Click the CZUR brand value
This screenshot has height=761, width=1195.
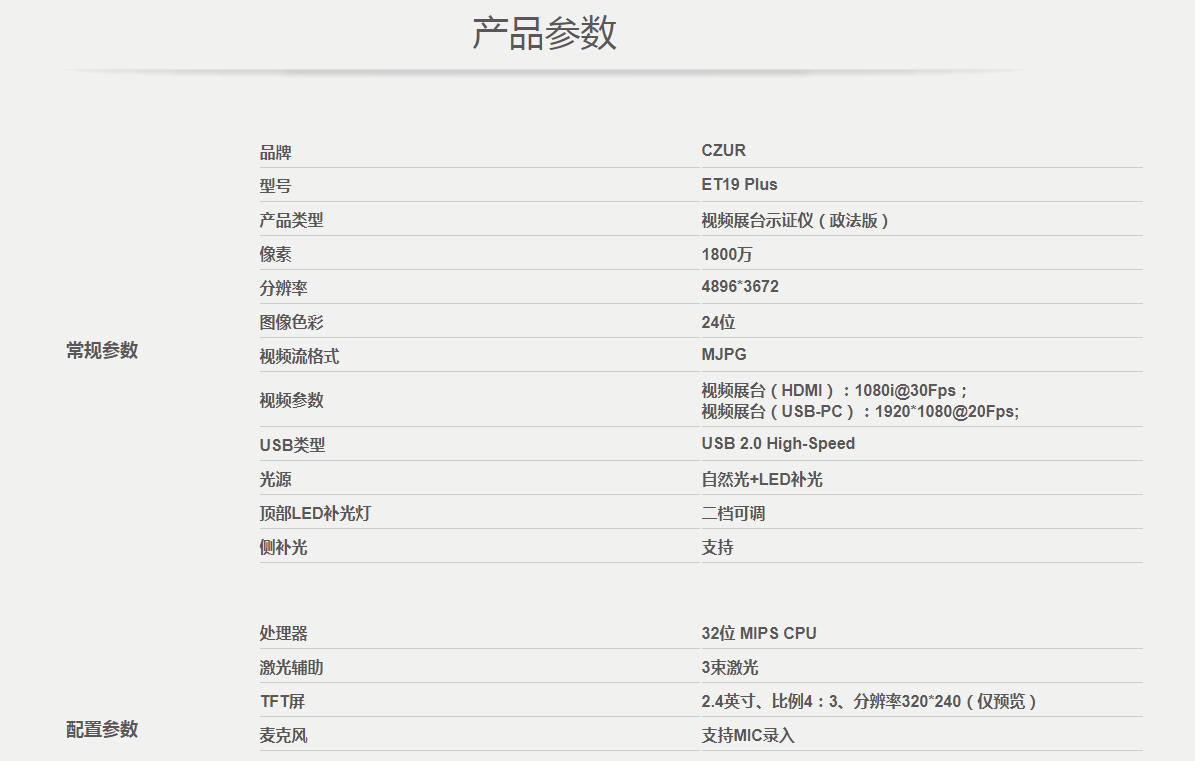click(x=723, y=150)
